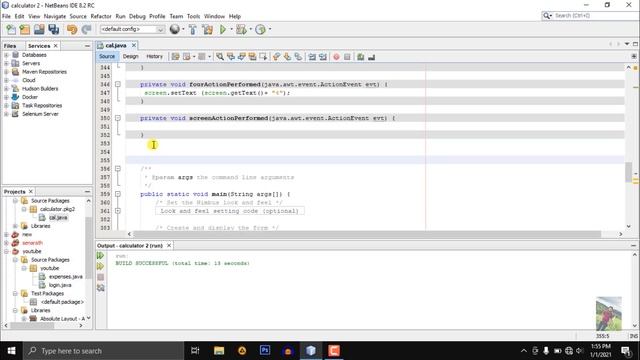
Task: Select the Source view button
Action: [x=107, y=57]
